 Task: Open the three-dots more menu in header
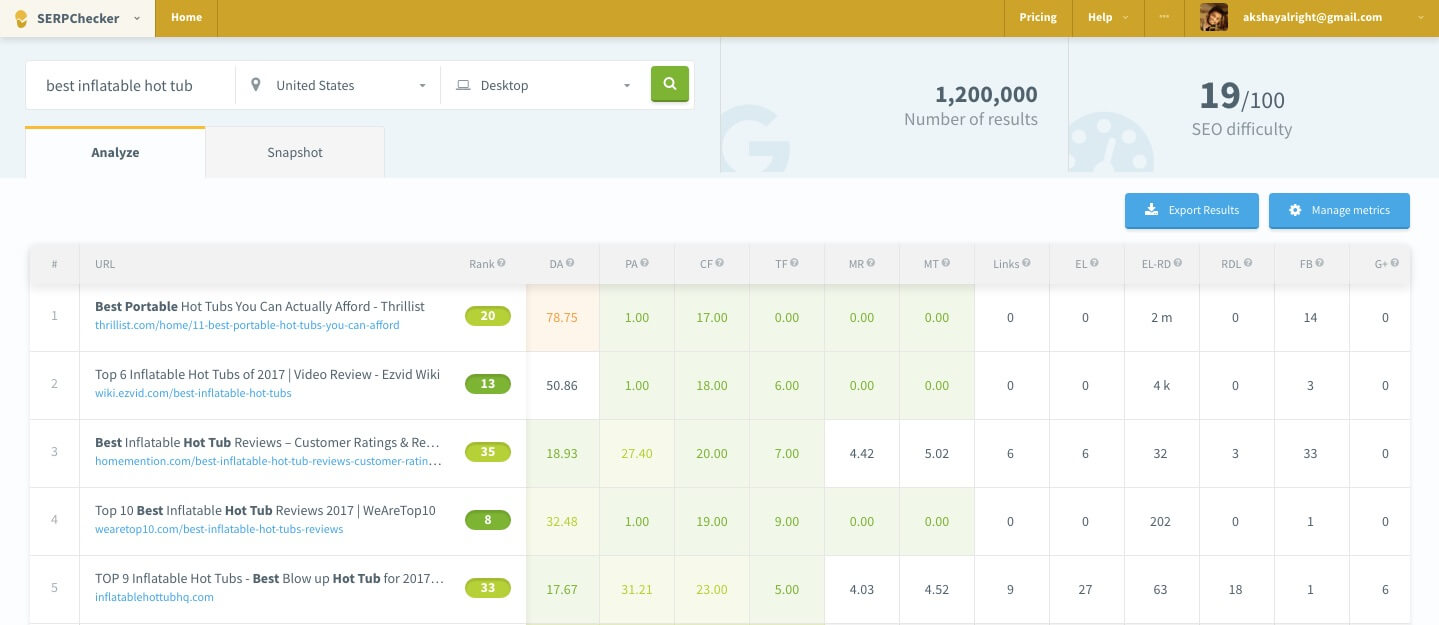(1164, 17)
